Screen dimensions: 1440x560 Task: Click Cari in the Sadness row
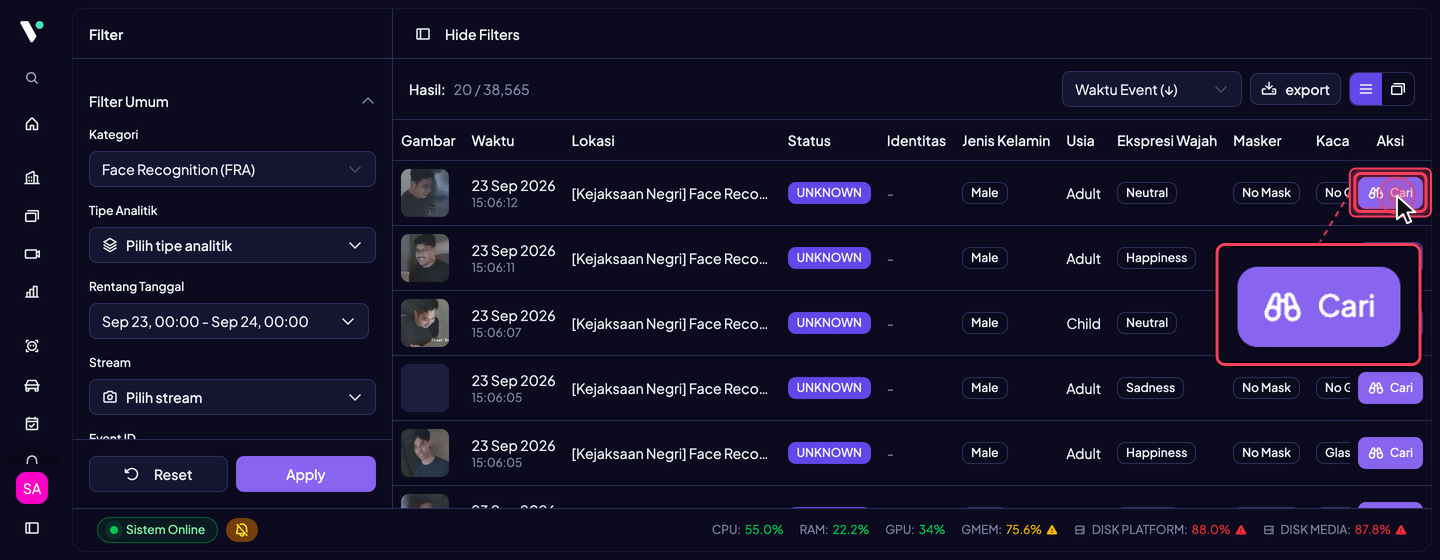pyautogui.click(x=1390, y=388)
